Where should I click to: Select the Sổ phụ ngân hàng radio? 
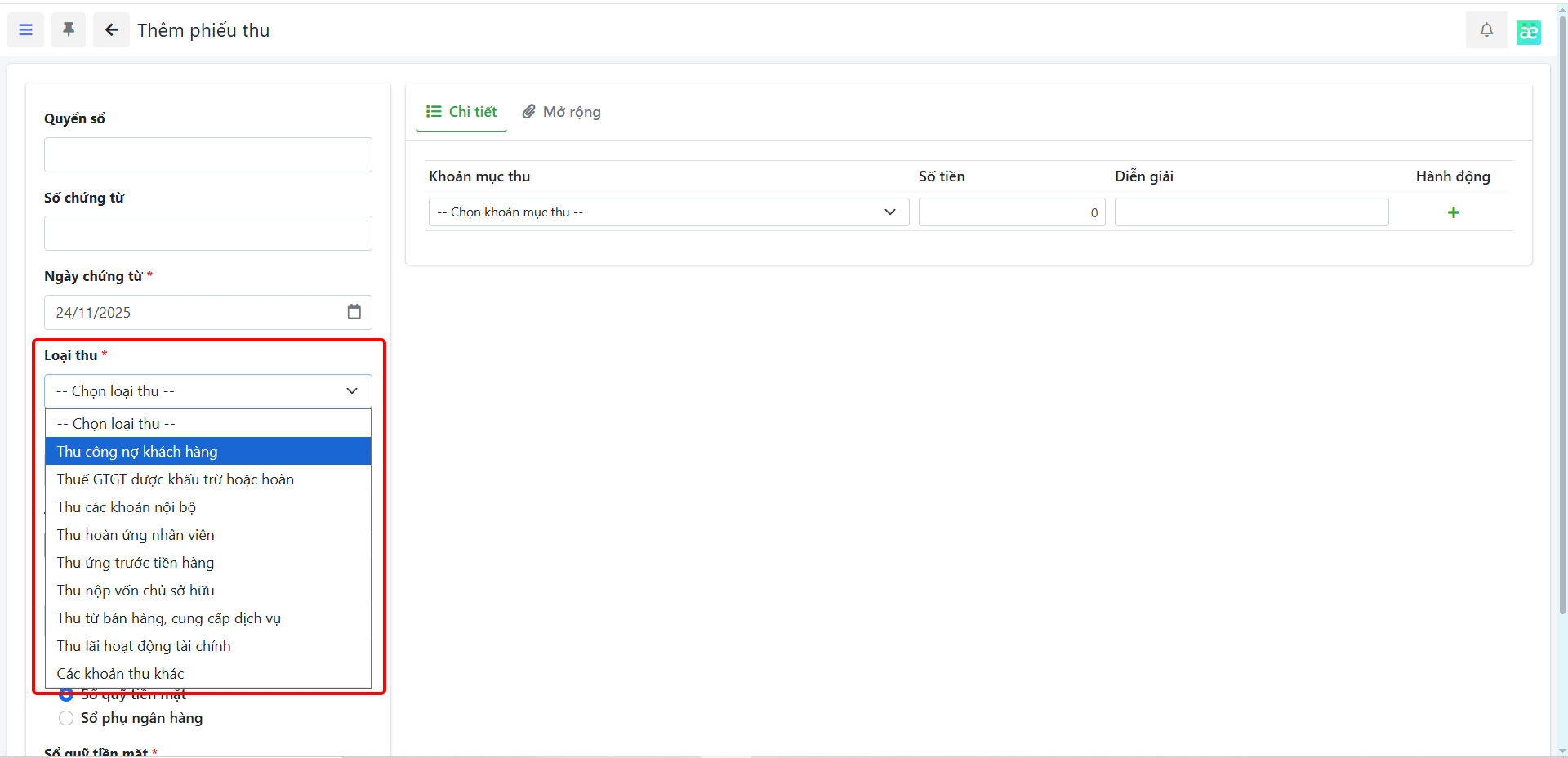point(66,718)
